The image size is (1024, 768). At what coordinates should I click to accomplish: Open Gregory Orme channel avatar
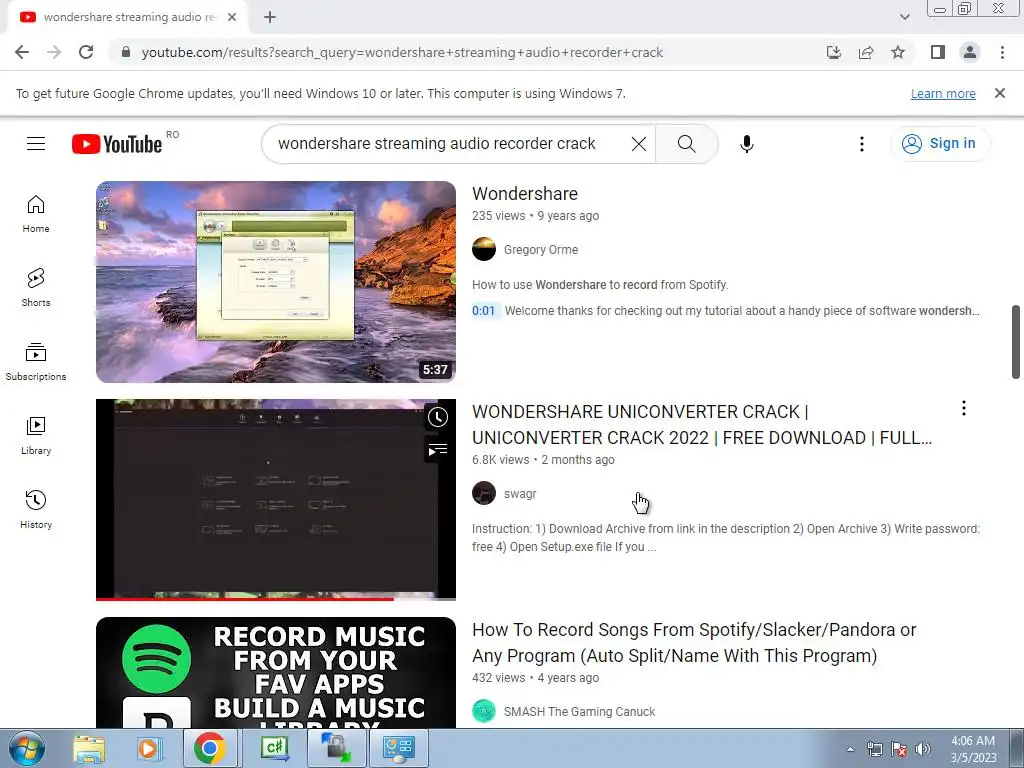pyautogui.click(x=484, y=249)
